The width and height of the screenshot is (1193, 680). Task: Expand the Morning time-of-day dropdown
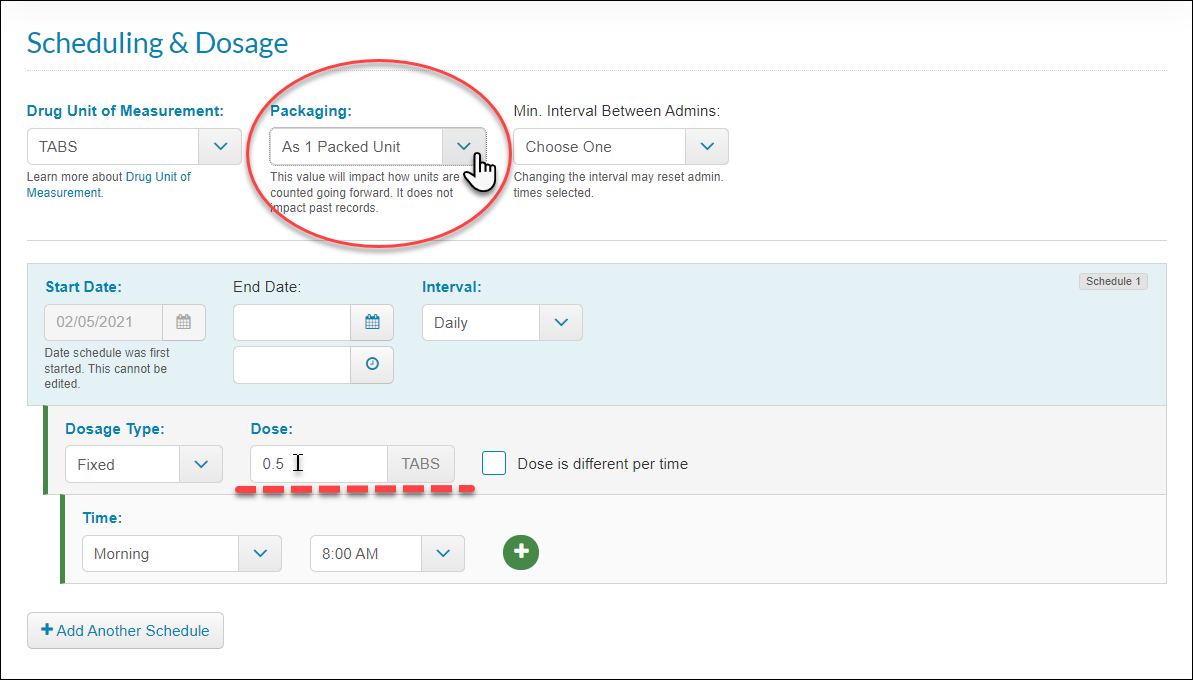(261, 552)
